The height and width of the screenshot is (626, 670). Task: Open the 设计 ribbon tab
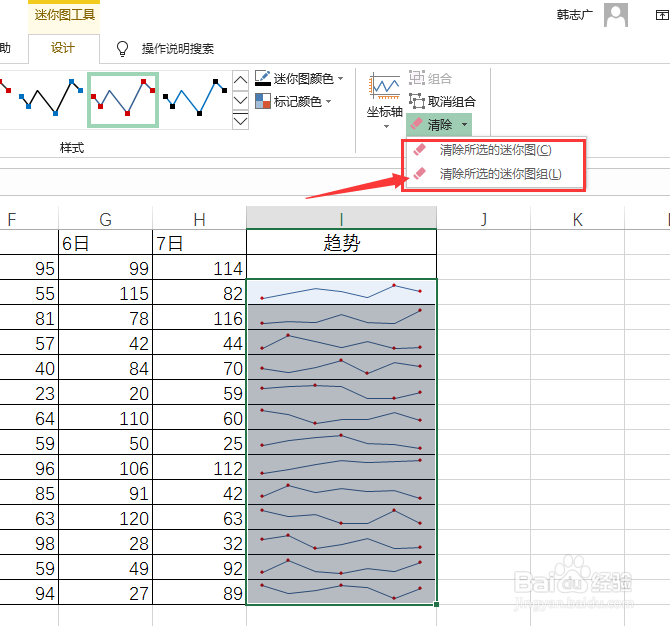click(x=63, y=48)
